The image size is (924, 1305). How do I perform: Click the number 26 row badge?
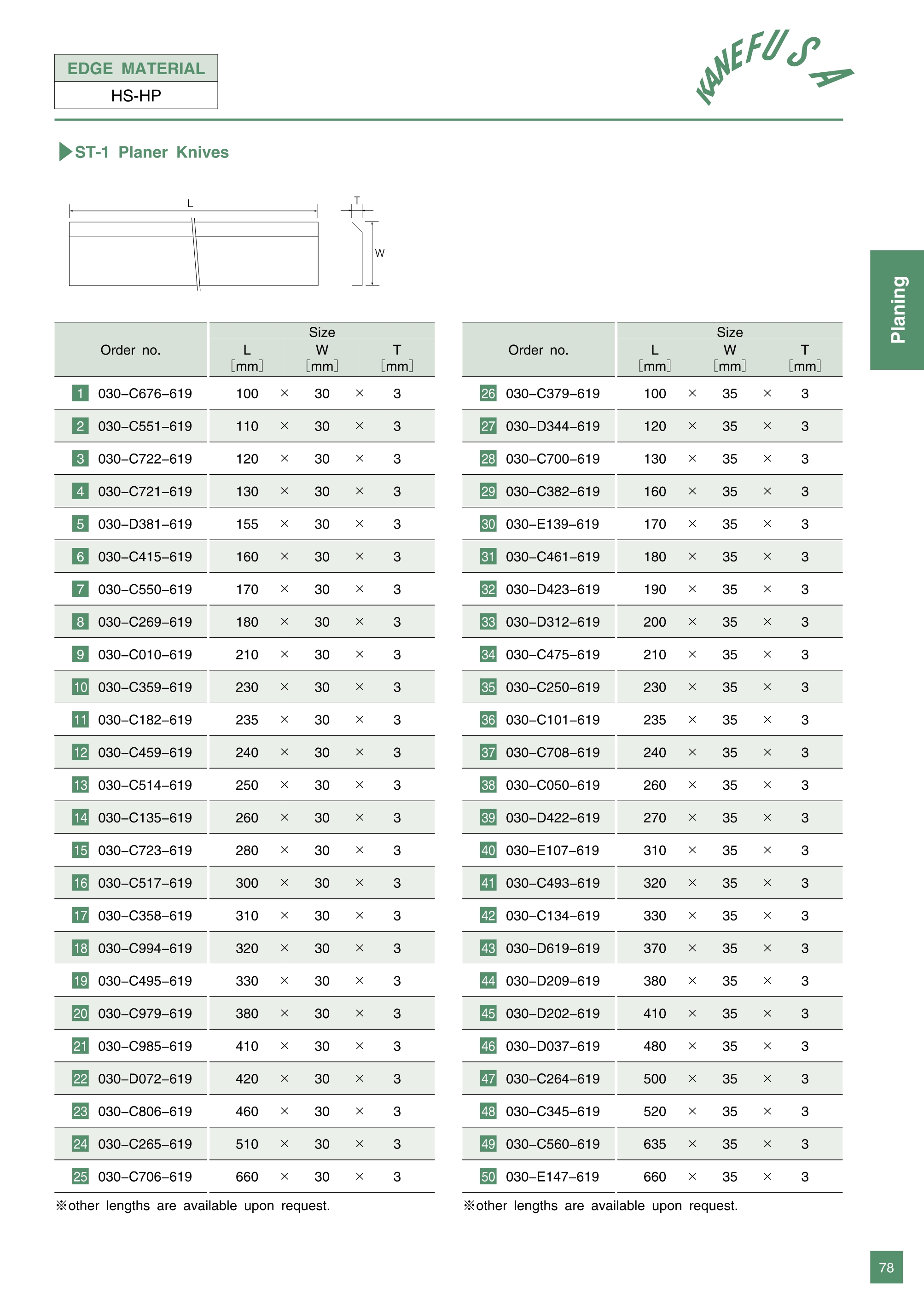(488, 393)
